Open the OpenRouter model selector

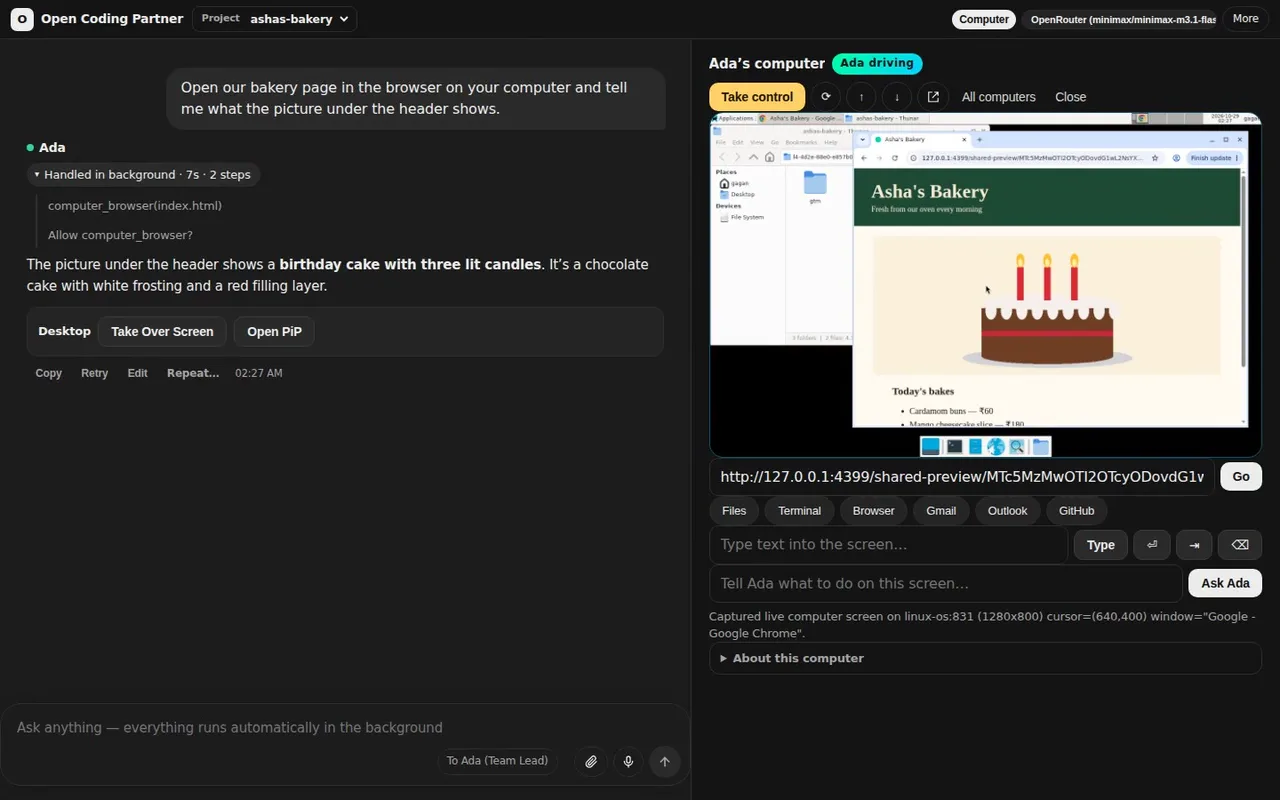click(1119, 19)
